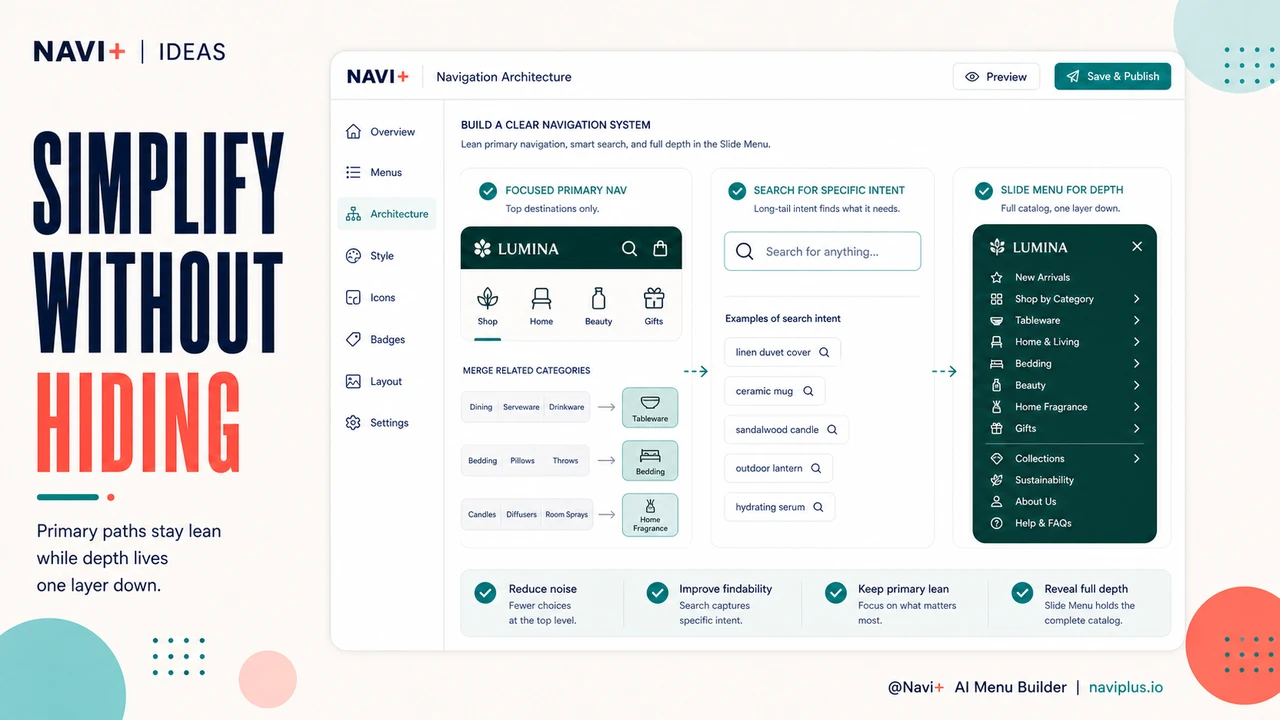The height and width of the screenshot is (720, 1280).
Task: Close the Lumina slide menu with X
Action: click(x=1137, y=246)
